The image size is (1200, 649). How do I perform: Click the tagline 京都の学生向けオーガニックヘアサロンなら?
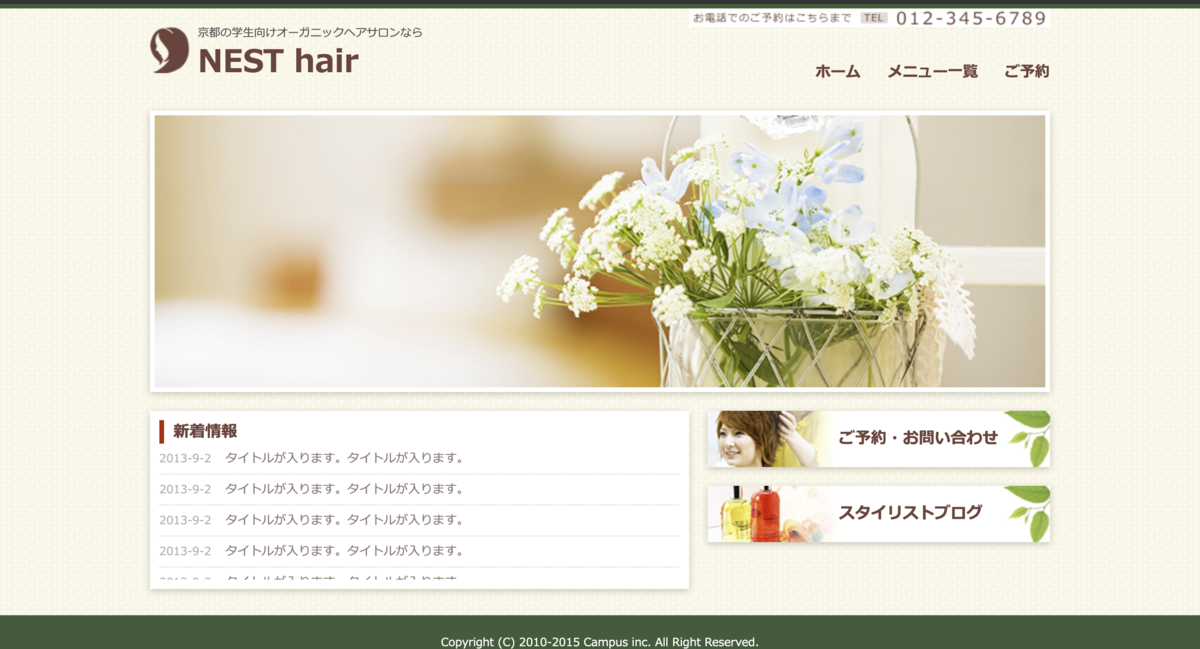coord(310,32)
